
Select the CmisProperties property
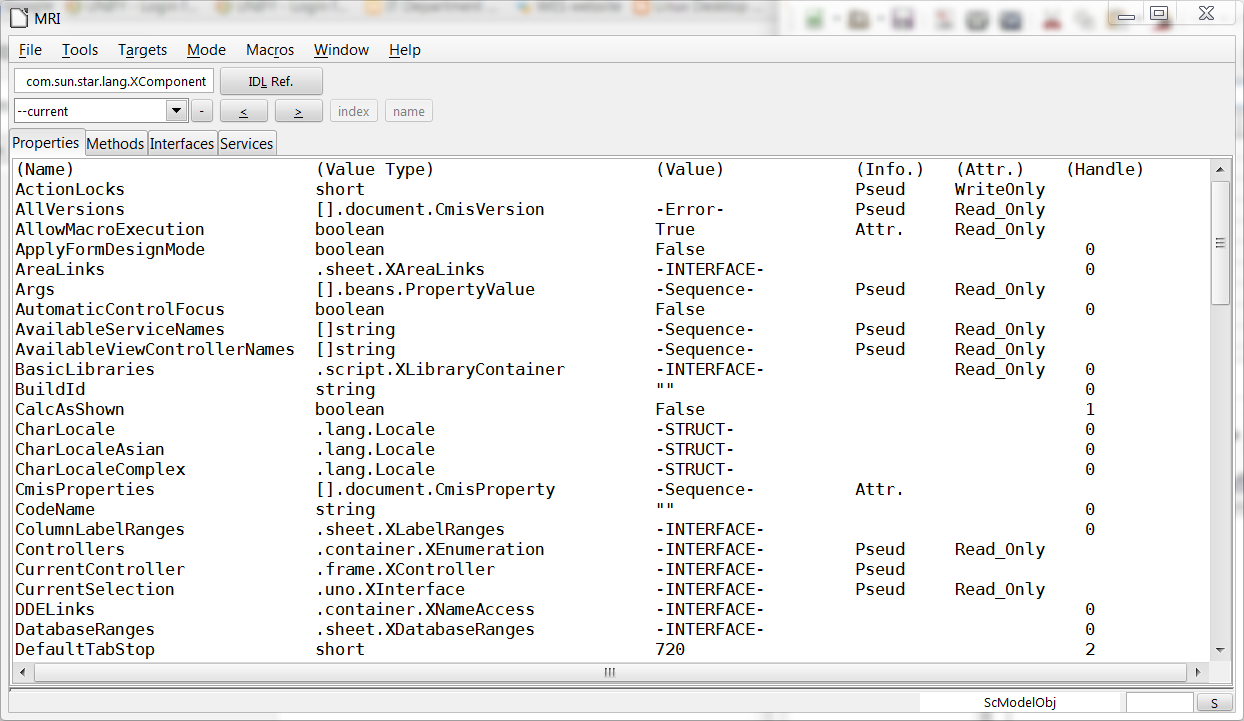pyautogui.click(x=85, y=489)
